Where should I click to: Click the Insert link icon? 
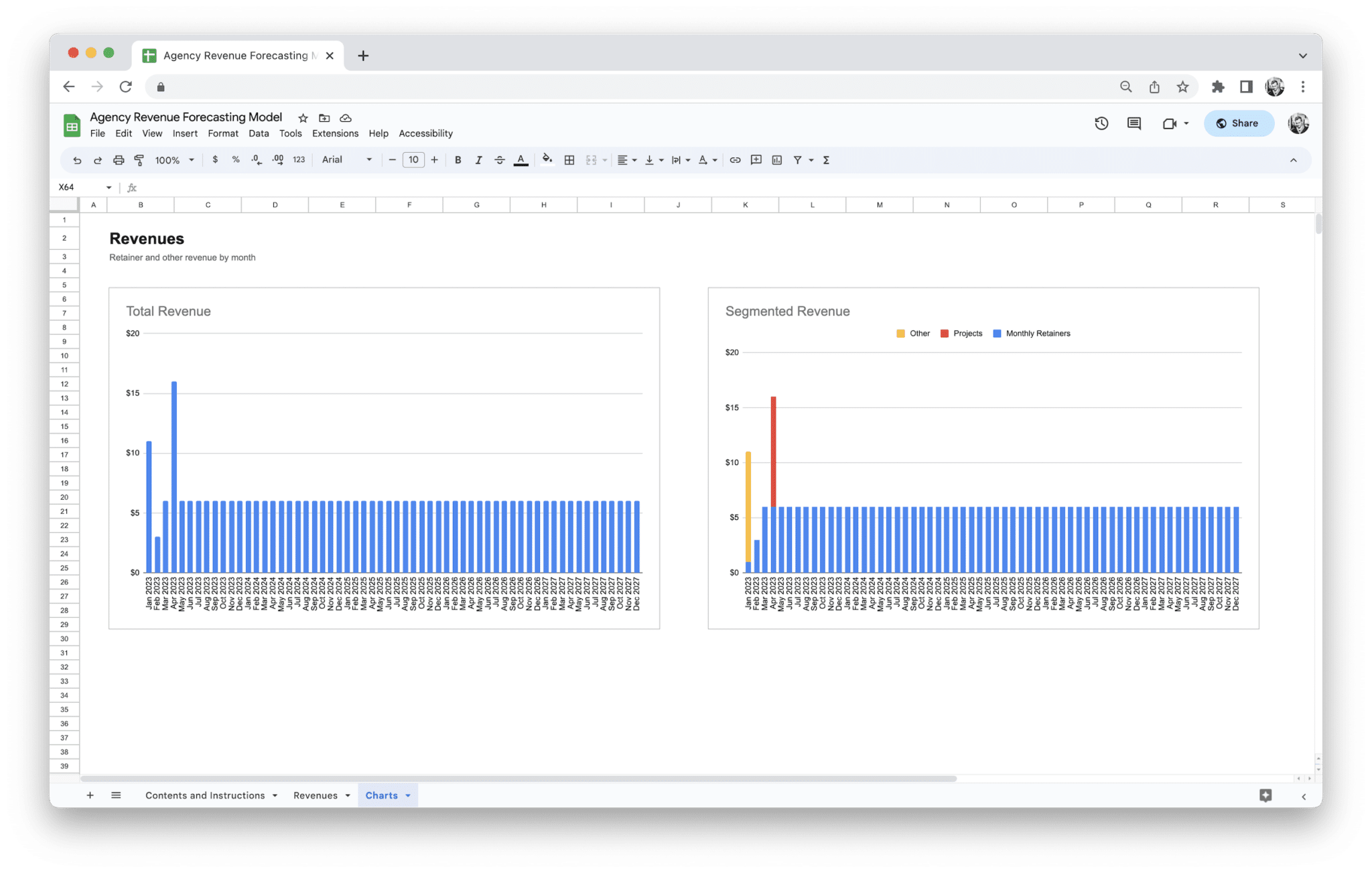(734, 159)
